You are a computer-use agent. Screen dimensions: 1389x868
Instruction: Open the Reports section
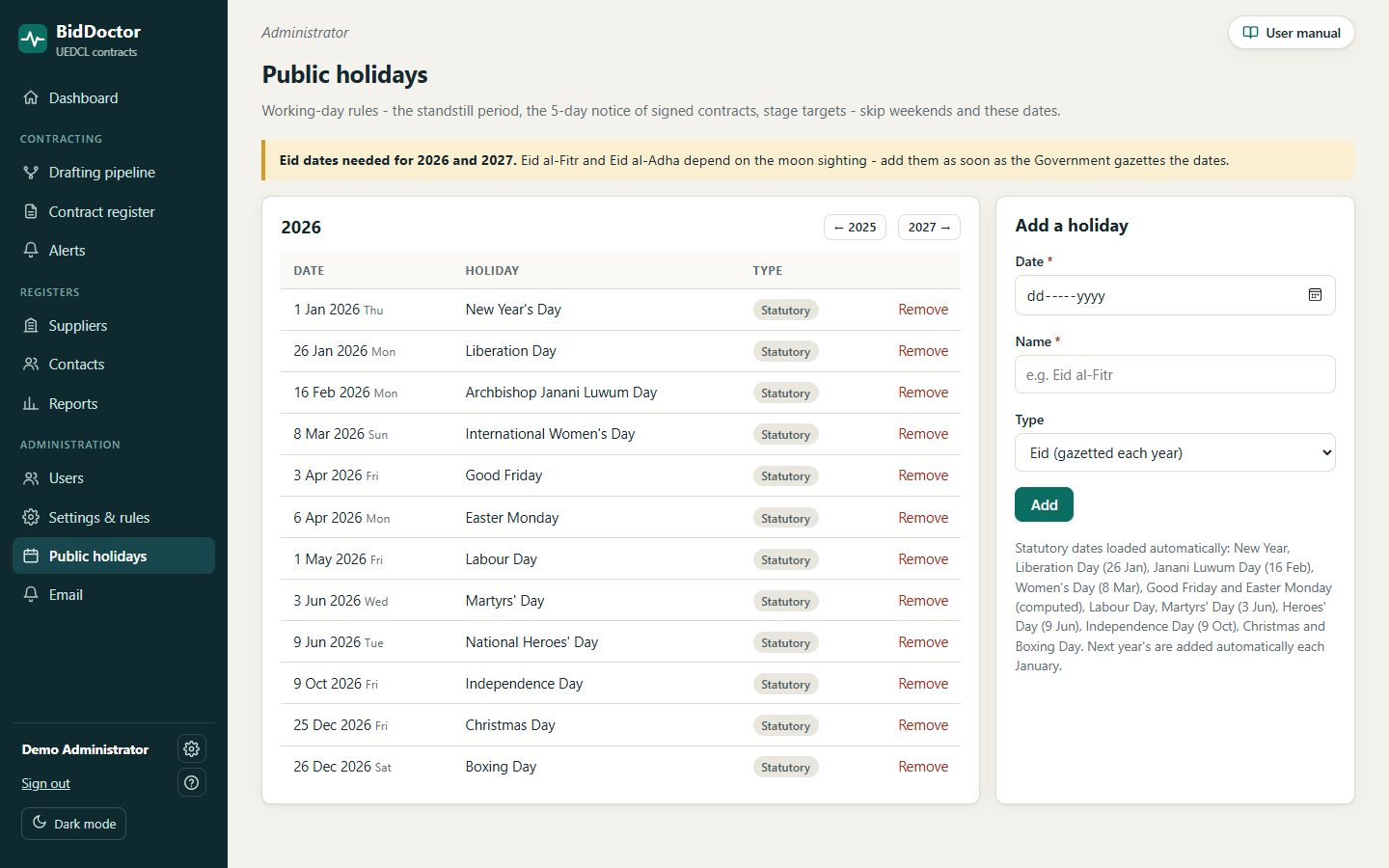coord(114,403)
